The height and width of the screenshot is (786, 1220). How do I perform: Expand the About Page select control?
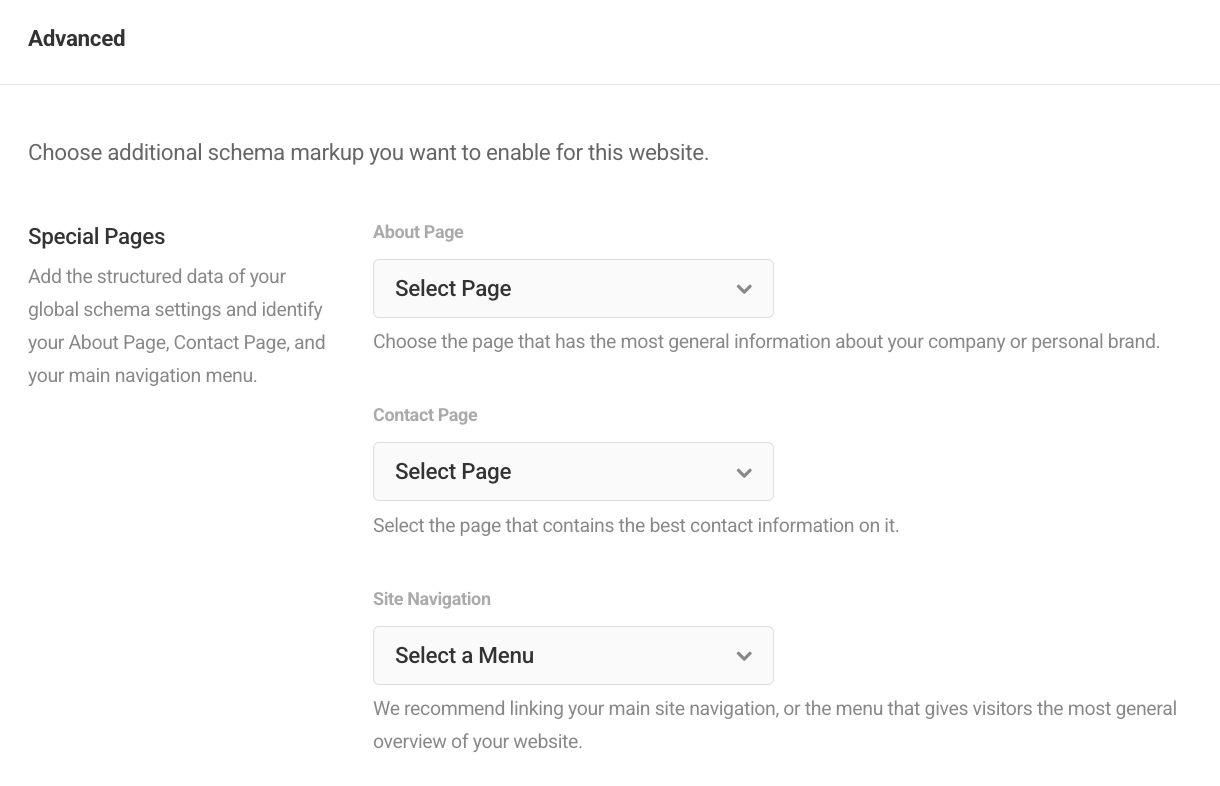pyautogui.click(x=573, y=288)
